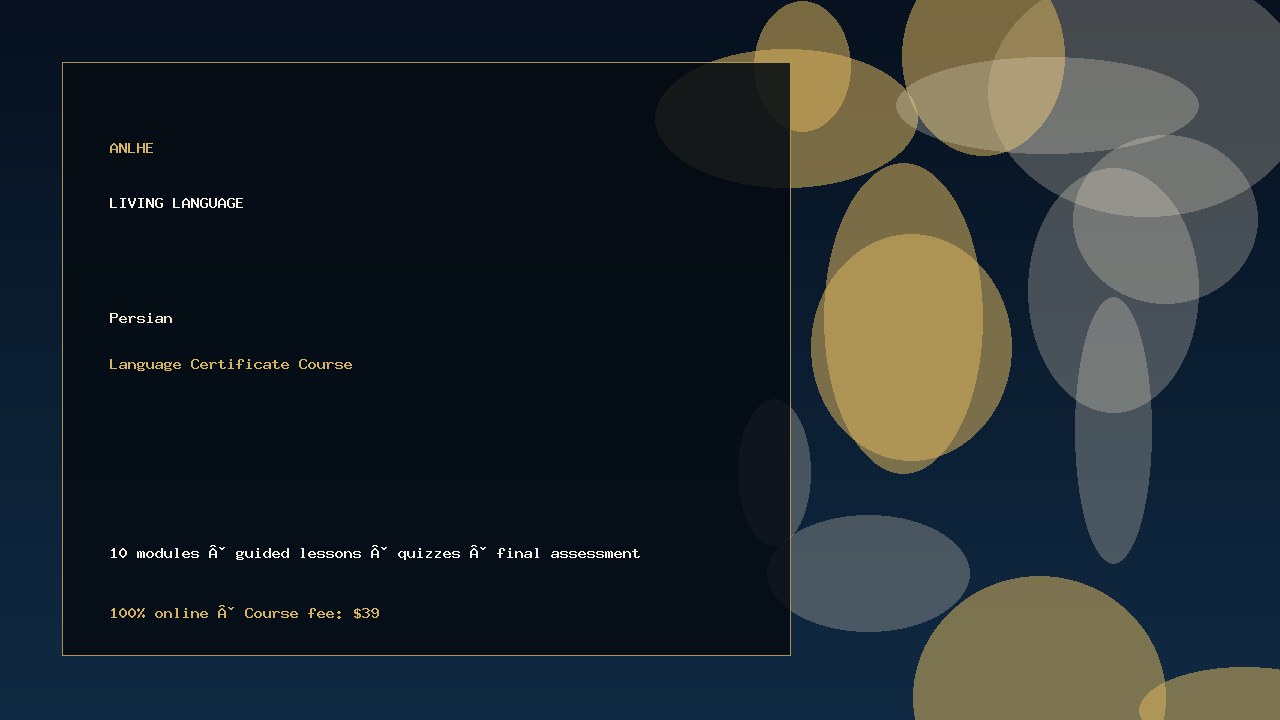This screenshot has width=1280, height=720.
Task: Click the Persian course title
Action: click(x=141, y=318)
